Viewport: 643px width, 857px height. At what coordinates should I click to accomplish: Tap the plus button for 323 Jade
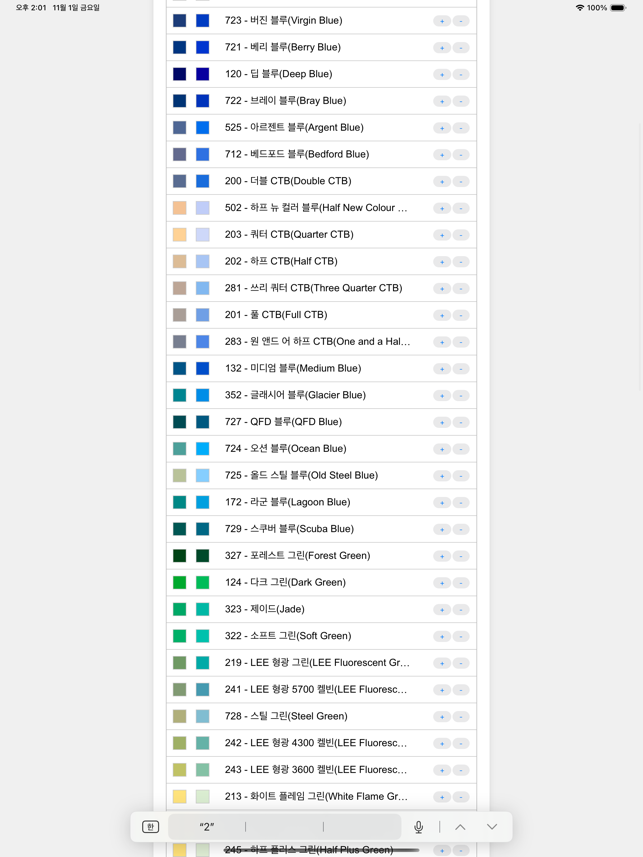442,610
